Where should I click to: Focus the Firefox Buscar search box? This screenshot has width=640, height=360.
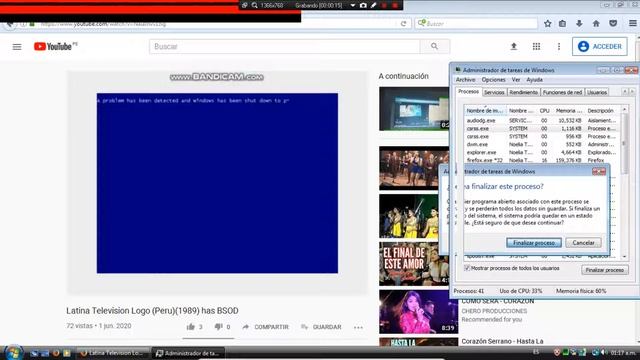tap(476, 24)
